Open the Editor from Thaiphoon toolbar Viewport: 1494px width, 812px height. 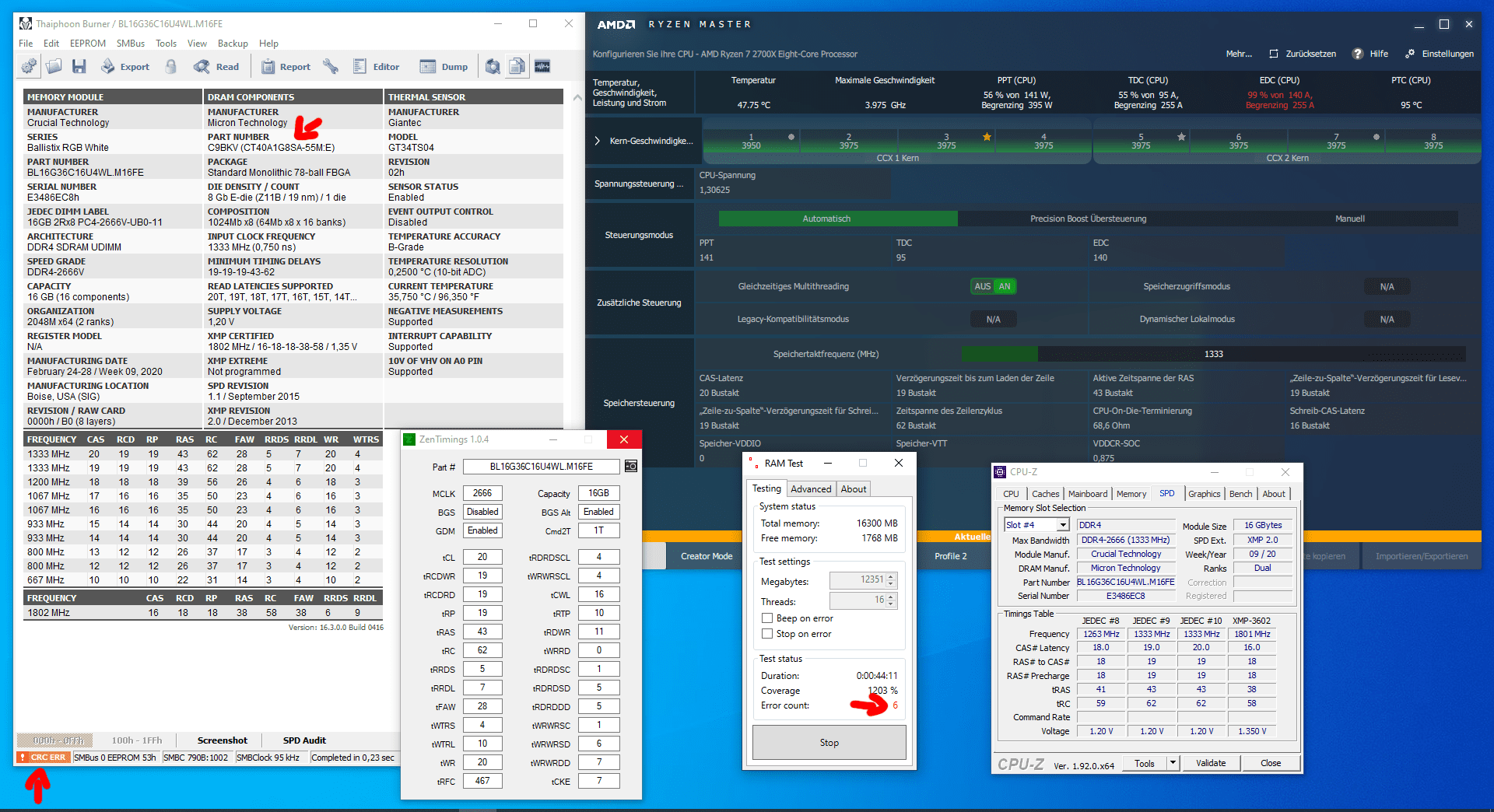[376, 67]
